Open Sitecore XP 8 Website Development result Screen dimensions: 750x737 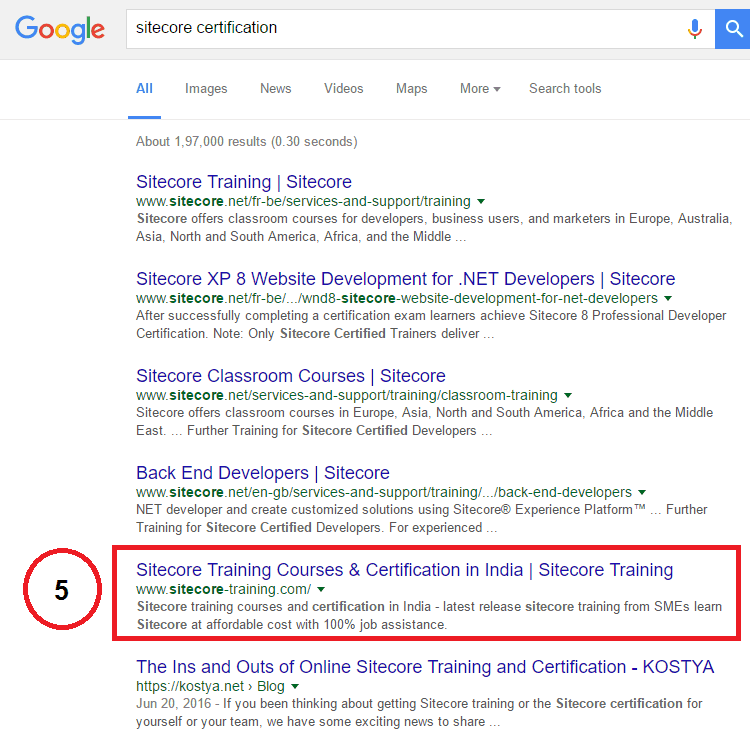(405, 279)
